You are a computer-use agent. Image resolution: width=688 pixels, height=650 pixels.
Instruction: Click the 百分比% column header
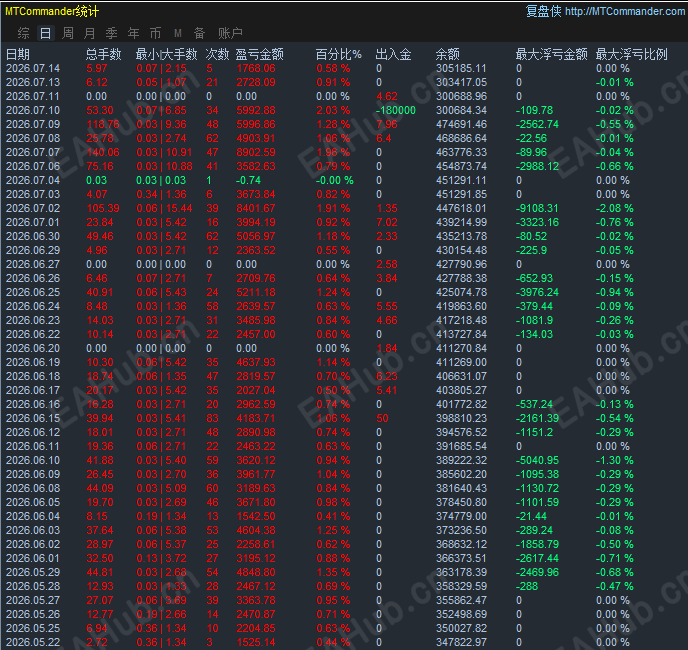click(x=339, y=54)
